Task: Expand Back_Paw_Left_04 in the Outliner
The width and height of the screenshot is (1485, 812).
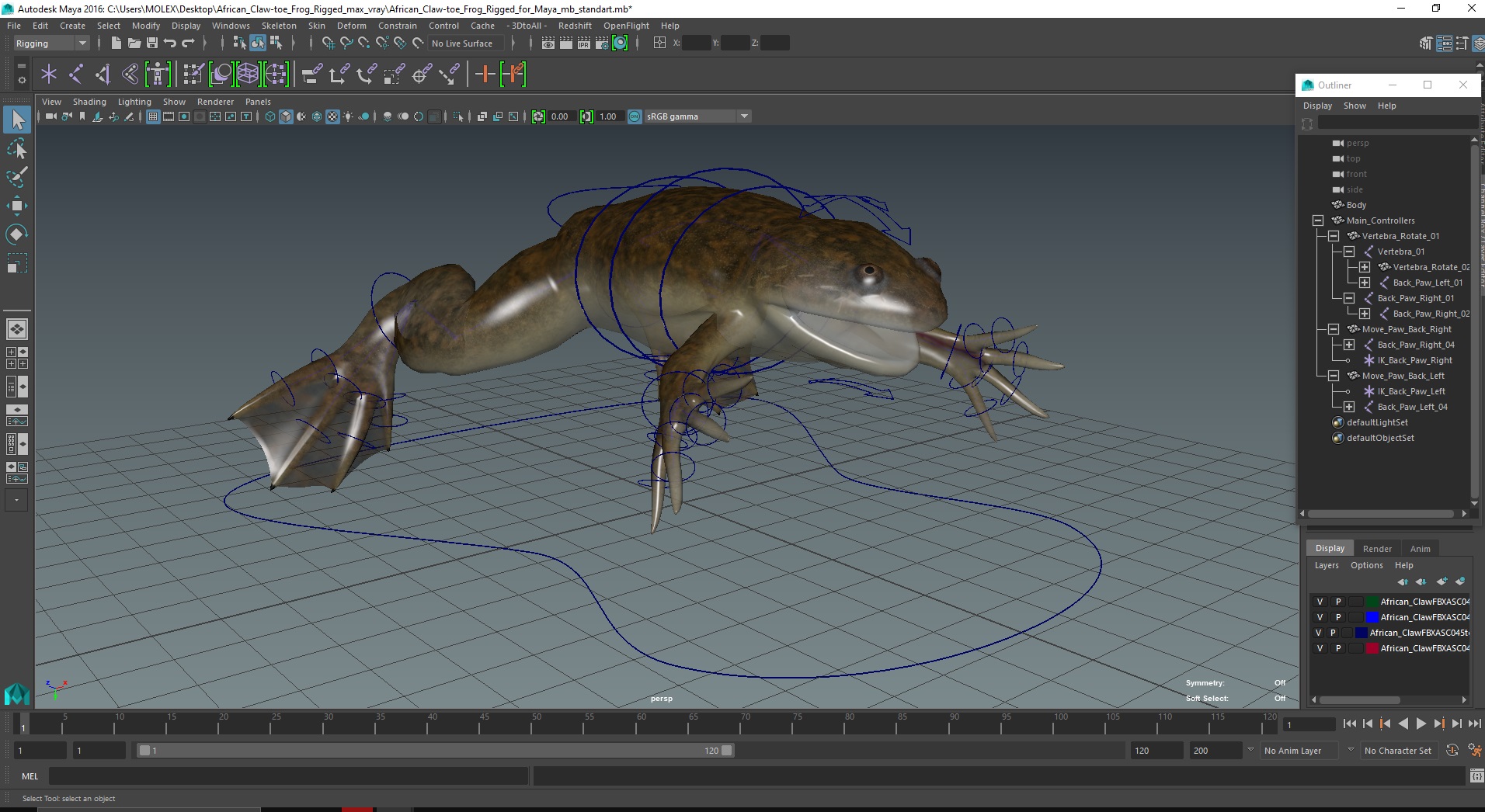Action: [x=1349, y=407]
